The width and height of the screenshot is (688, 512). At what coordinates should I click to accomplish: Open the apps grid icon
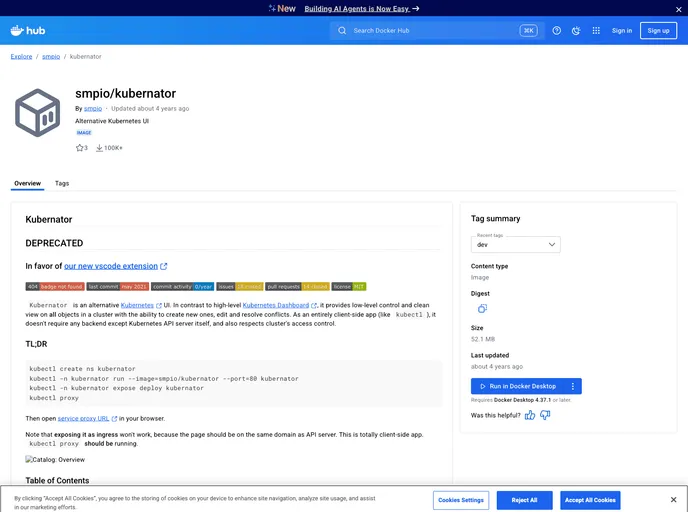(596, 30)
